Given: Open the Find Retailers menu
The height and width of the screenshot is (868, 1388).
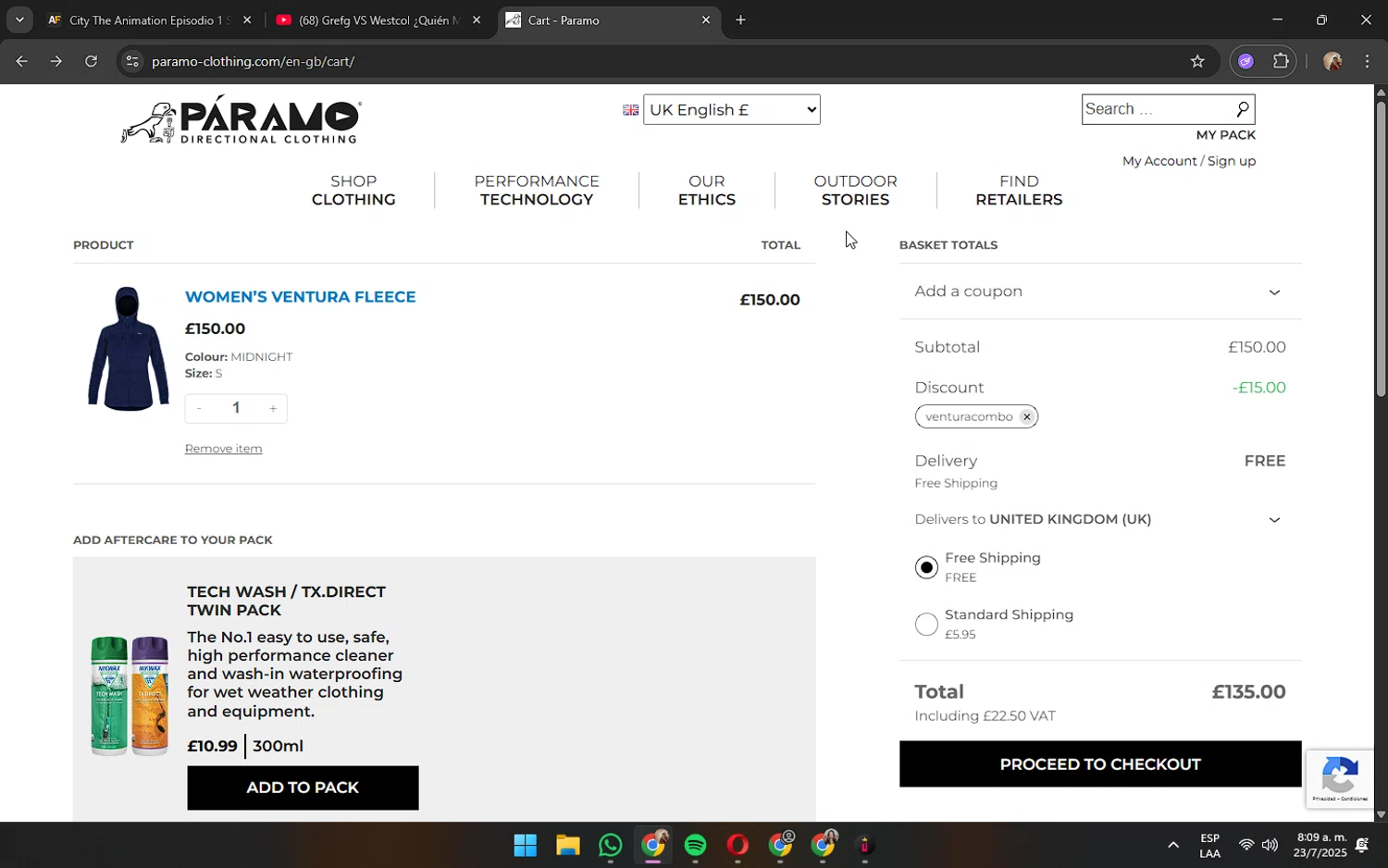Looking at the screenshot, I should tap(1019, 191).
